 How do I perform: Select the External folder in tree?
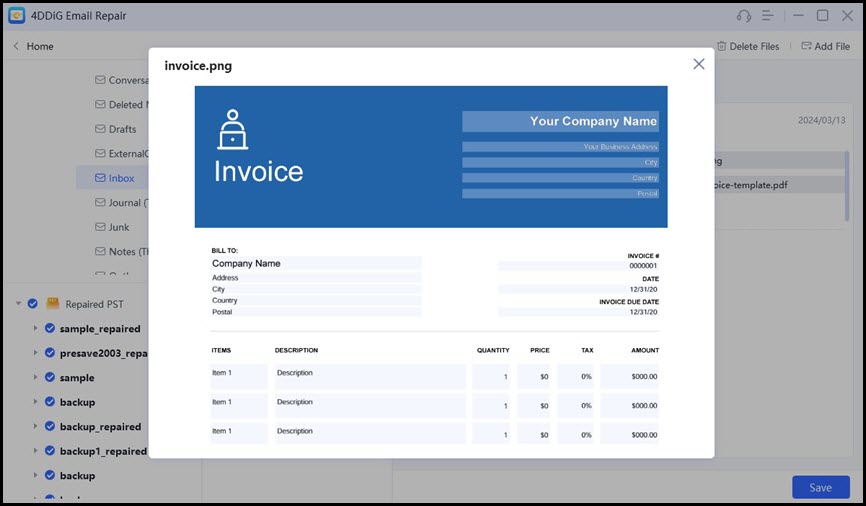[128, 154]
